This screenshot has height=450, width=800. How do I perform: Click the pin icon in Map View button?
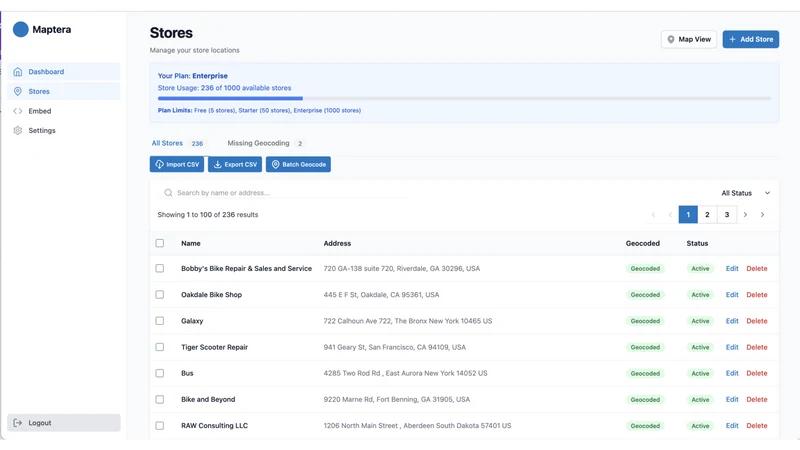point(671,39)
